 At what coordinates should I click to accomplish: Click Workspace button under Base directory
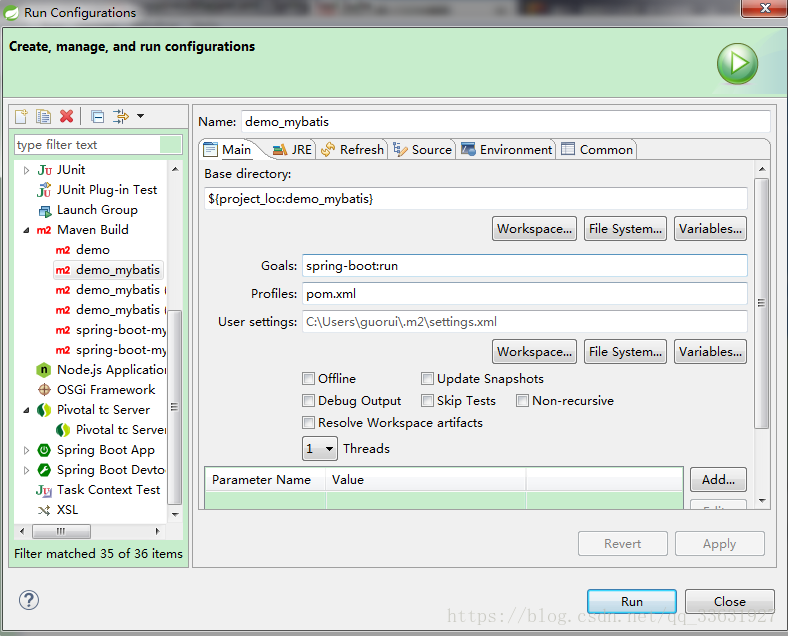tap(534, 229)
